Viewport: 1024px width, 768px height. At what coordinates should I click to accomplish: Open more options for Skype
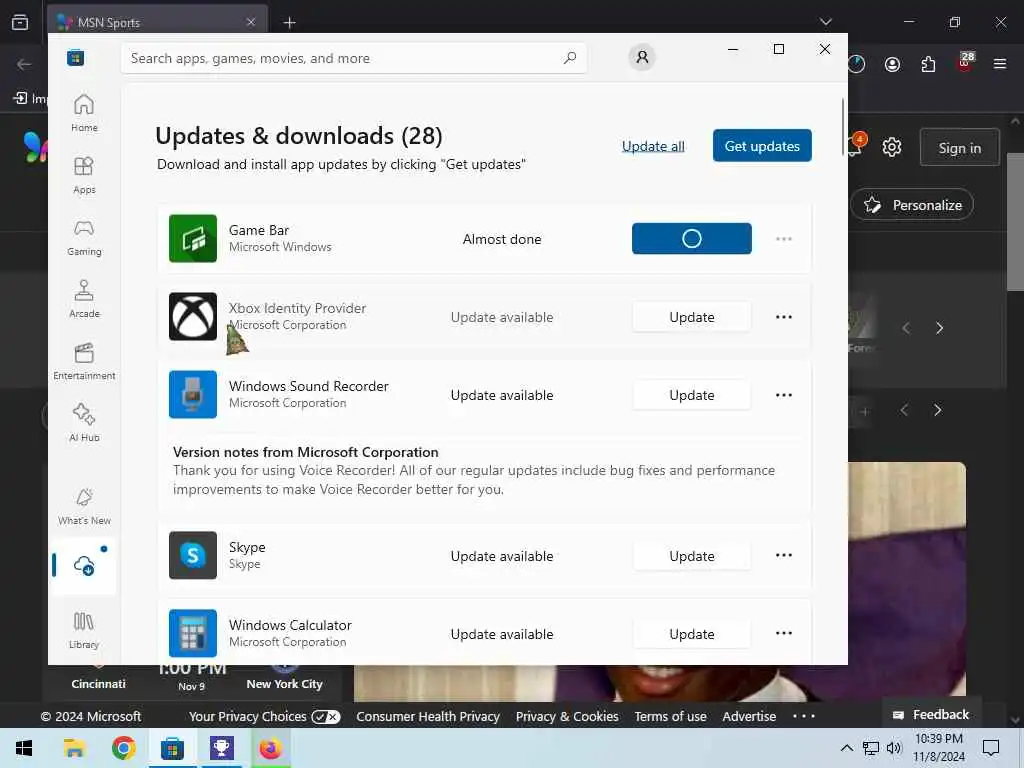(x=784, y=555)
